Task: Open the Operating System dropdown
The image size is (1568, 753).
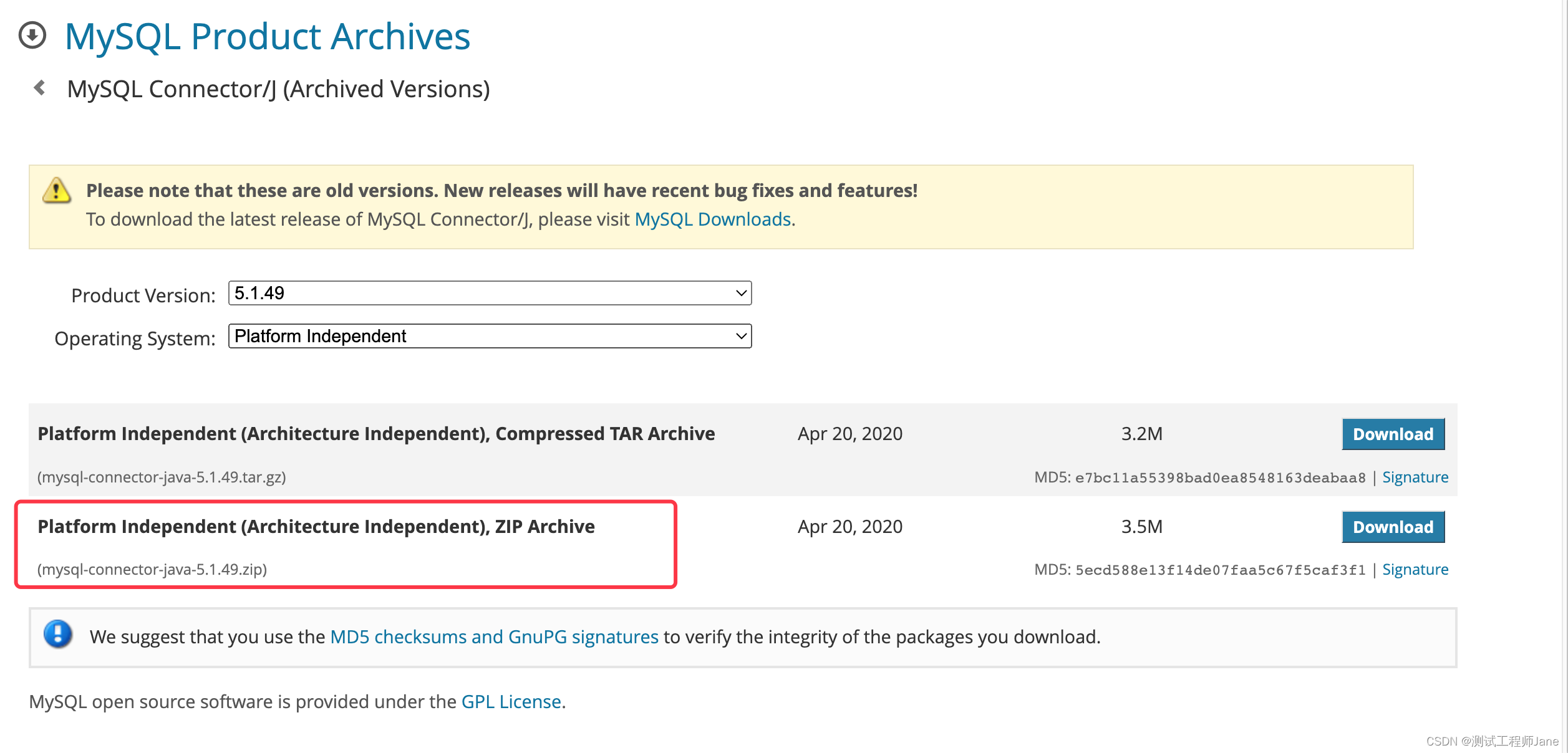Action: tap(490, 336)
